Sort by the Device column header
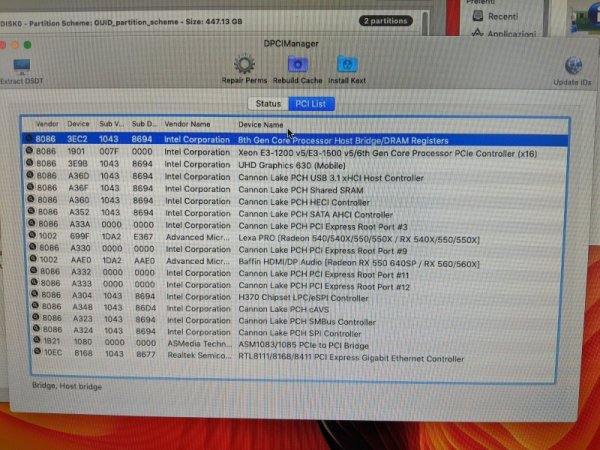This screenshot has width=600, height=450. coord(78,124)
